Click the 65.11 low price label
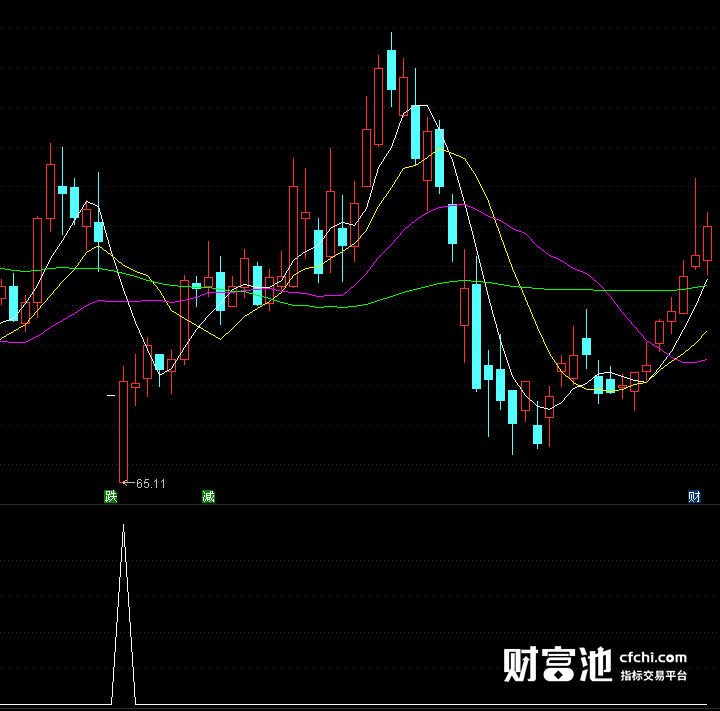 151,484
